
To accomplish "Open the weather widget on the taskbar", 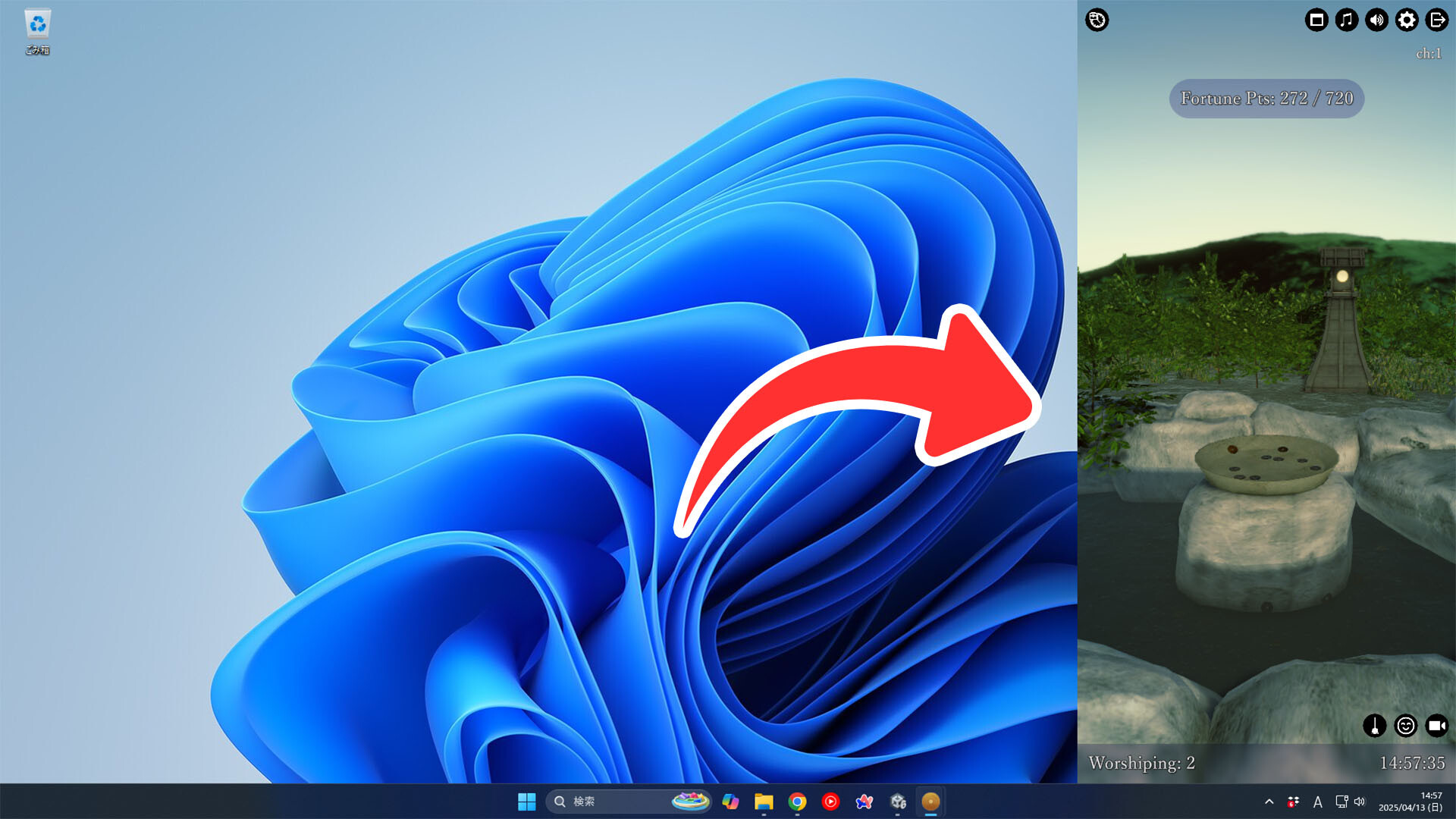I will click(x=690, y=802).
